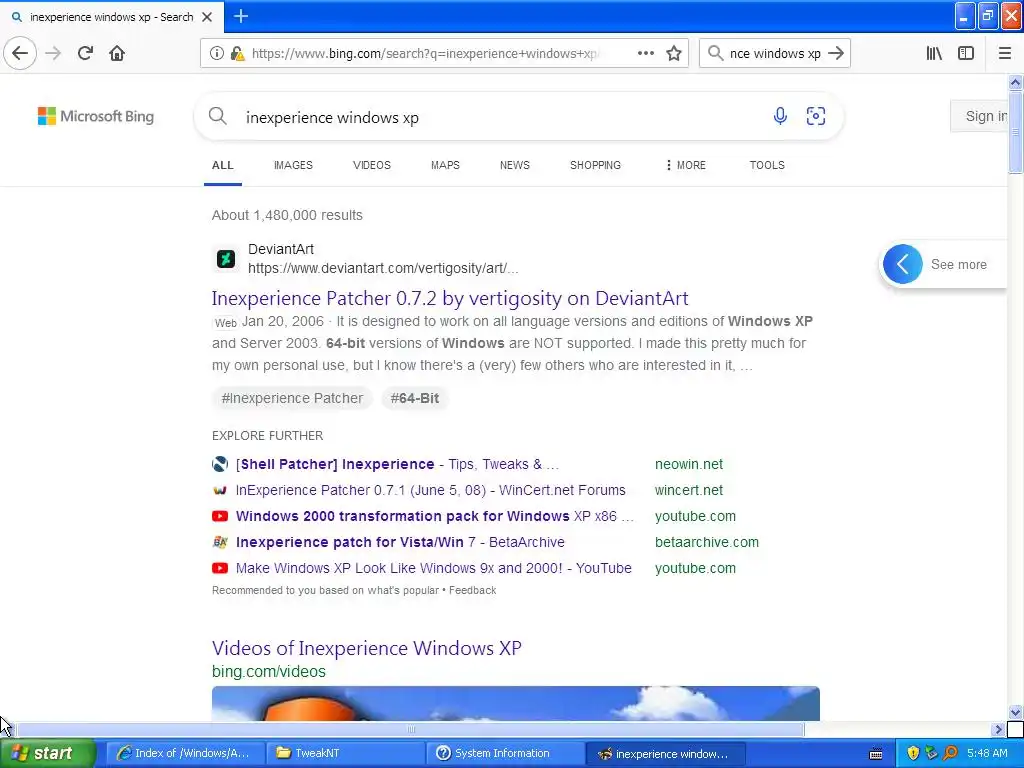
Task: Submit browser search box with arrow
Action: tap(835, 53)
